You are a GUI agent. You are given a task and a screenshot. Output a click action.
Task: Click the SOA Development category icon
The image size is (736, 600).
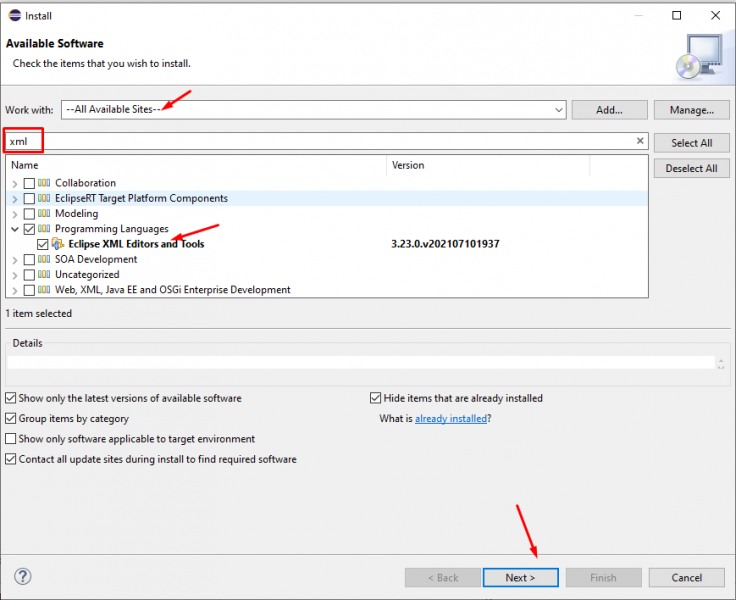(44, 259)
